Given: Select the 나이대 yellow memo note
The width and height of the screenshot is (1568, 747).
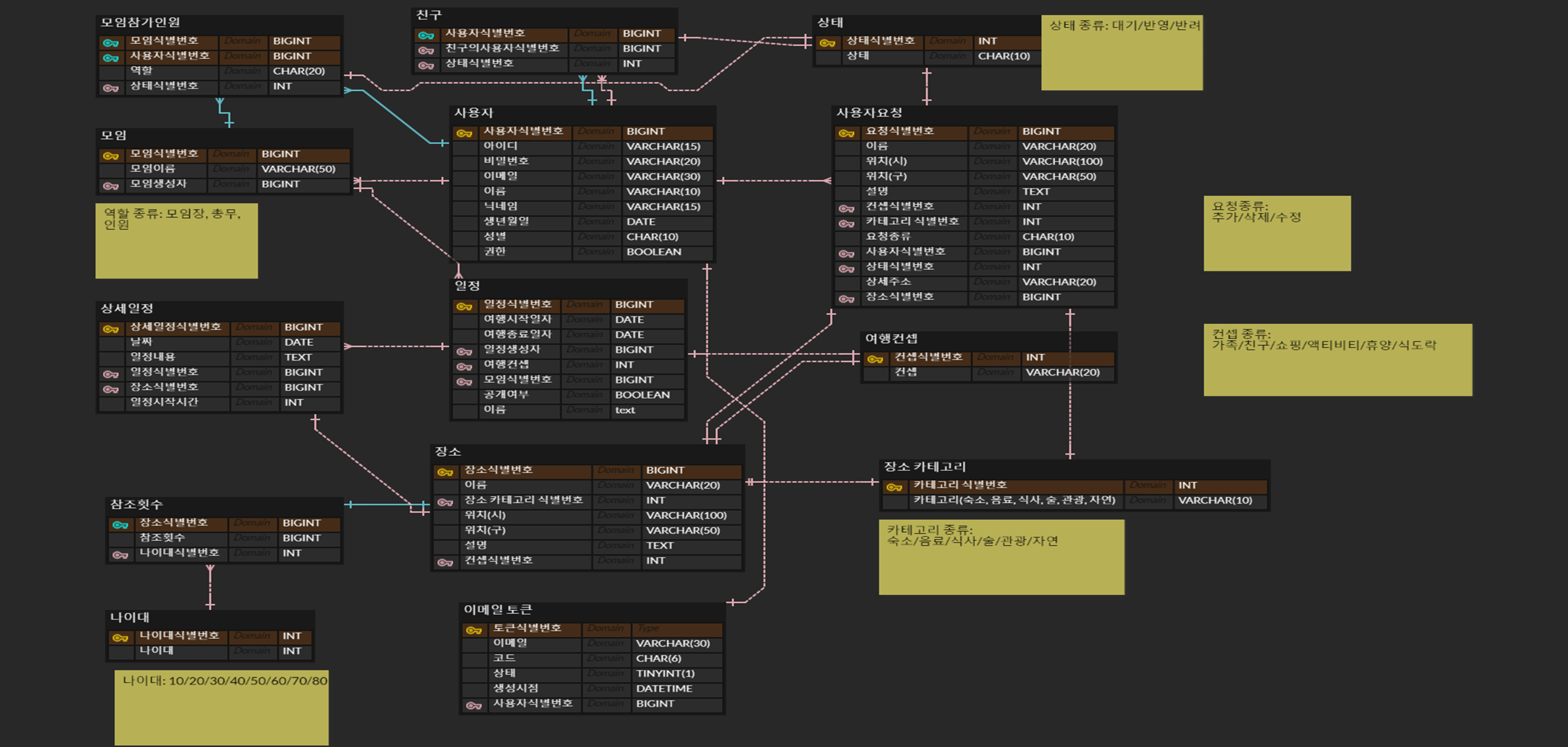Looking at the screenshot, I should click(x=221, y=707).
